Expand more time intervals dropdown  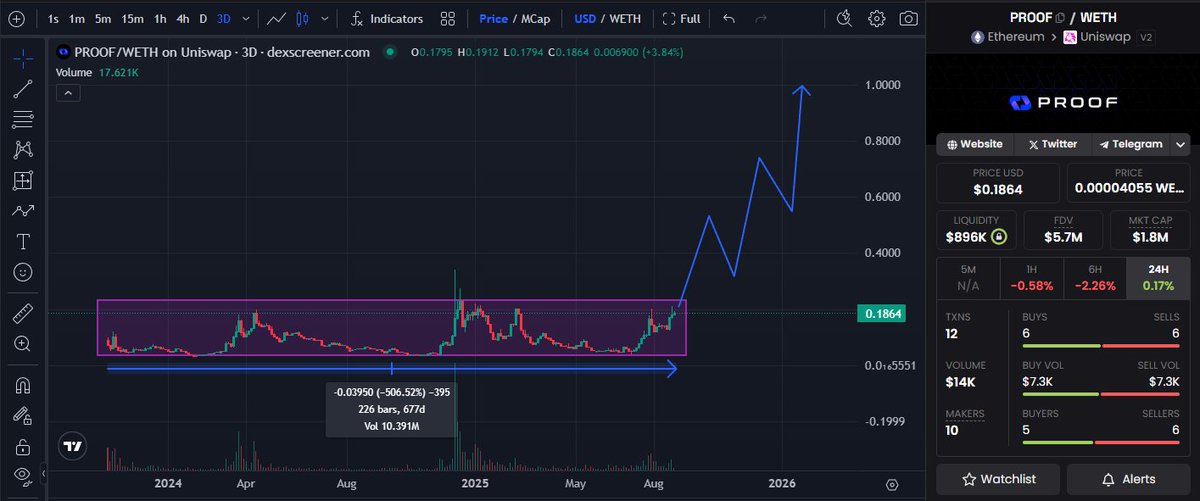(x=247, y=18)
